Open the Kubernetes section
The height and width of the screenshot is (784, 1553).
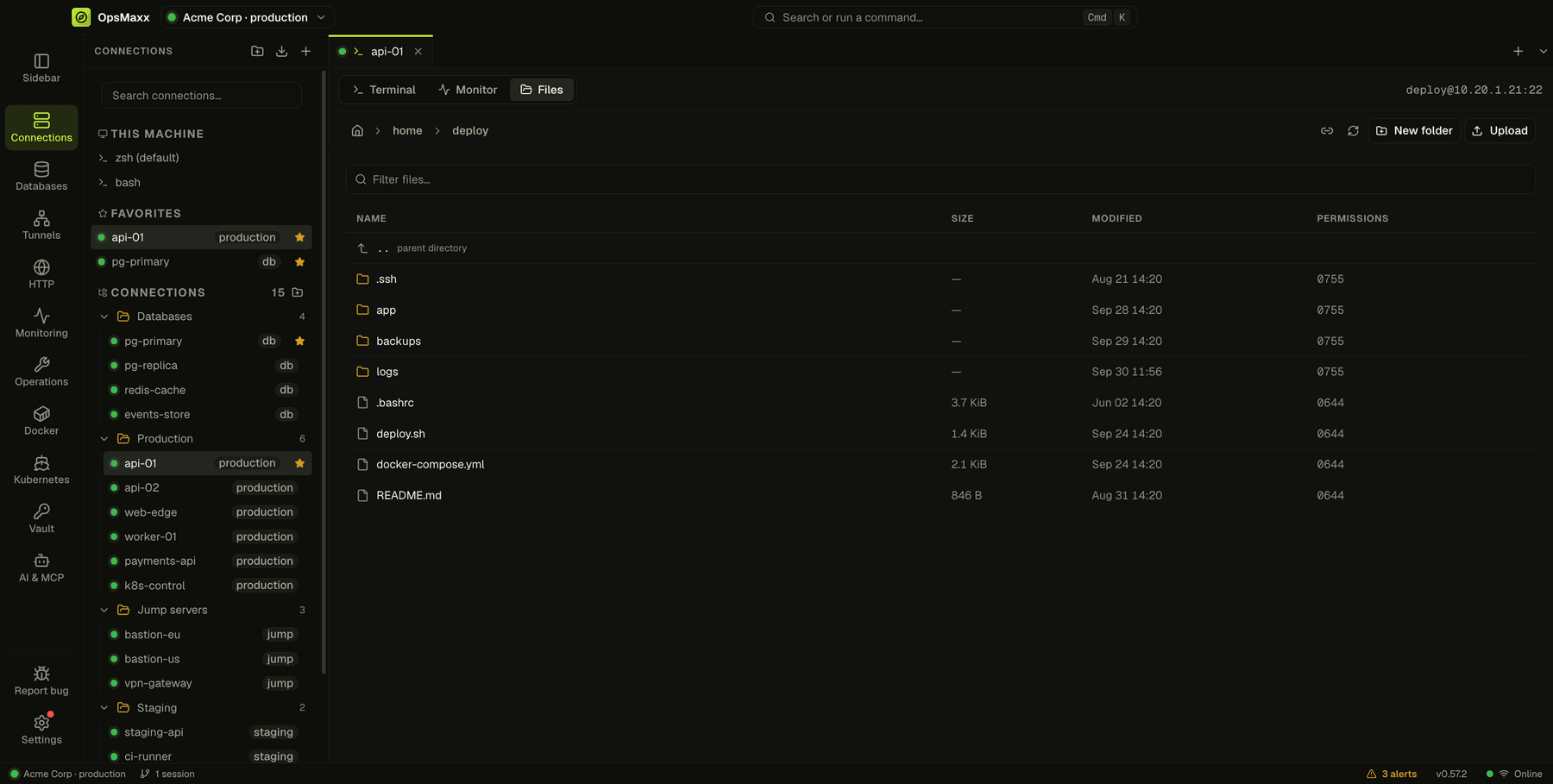(x=41, y=470)
